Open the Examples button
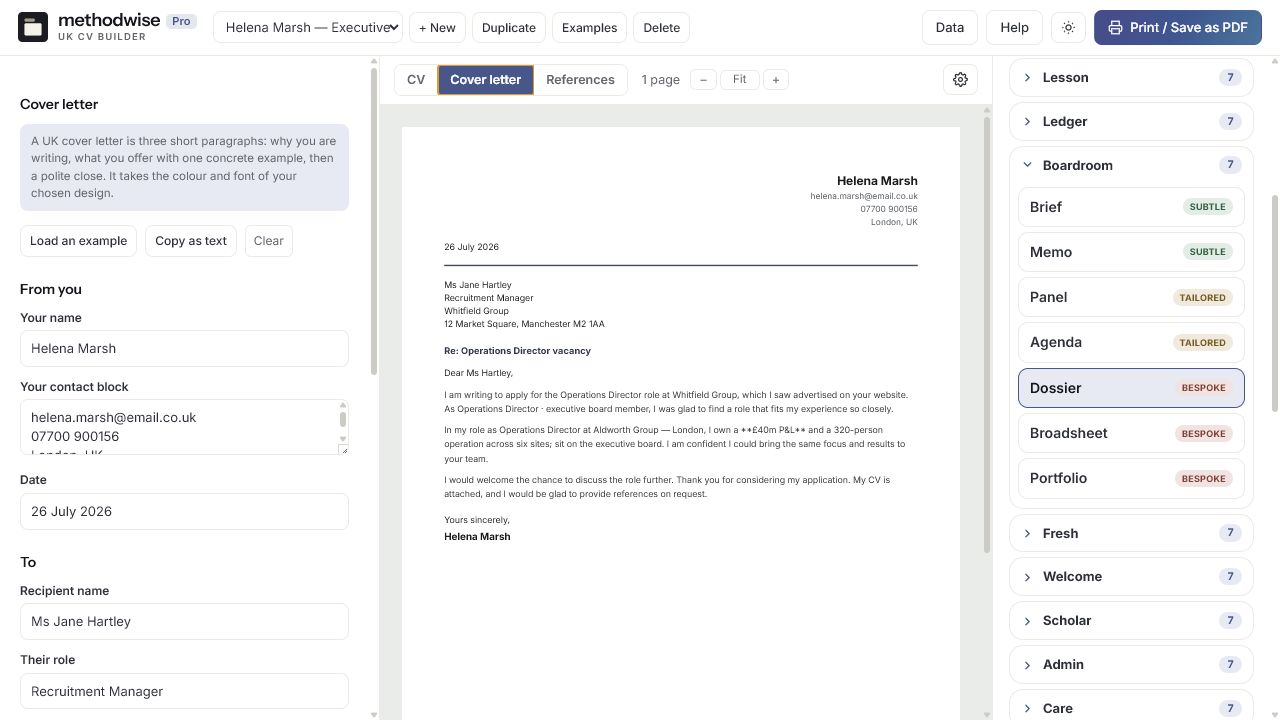 pyautogui.click(x=589, y=28)
